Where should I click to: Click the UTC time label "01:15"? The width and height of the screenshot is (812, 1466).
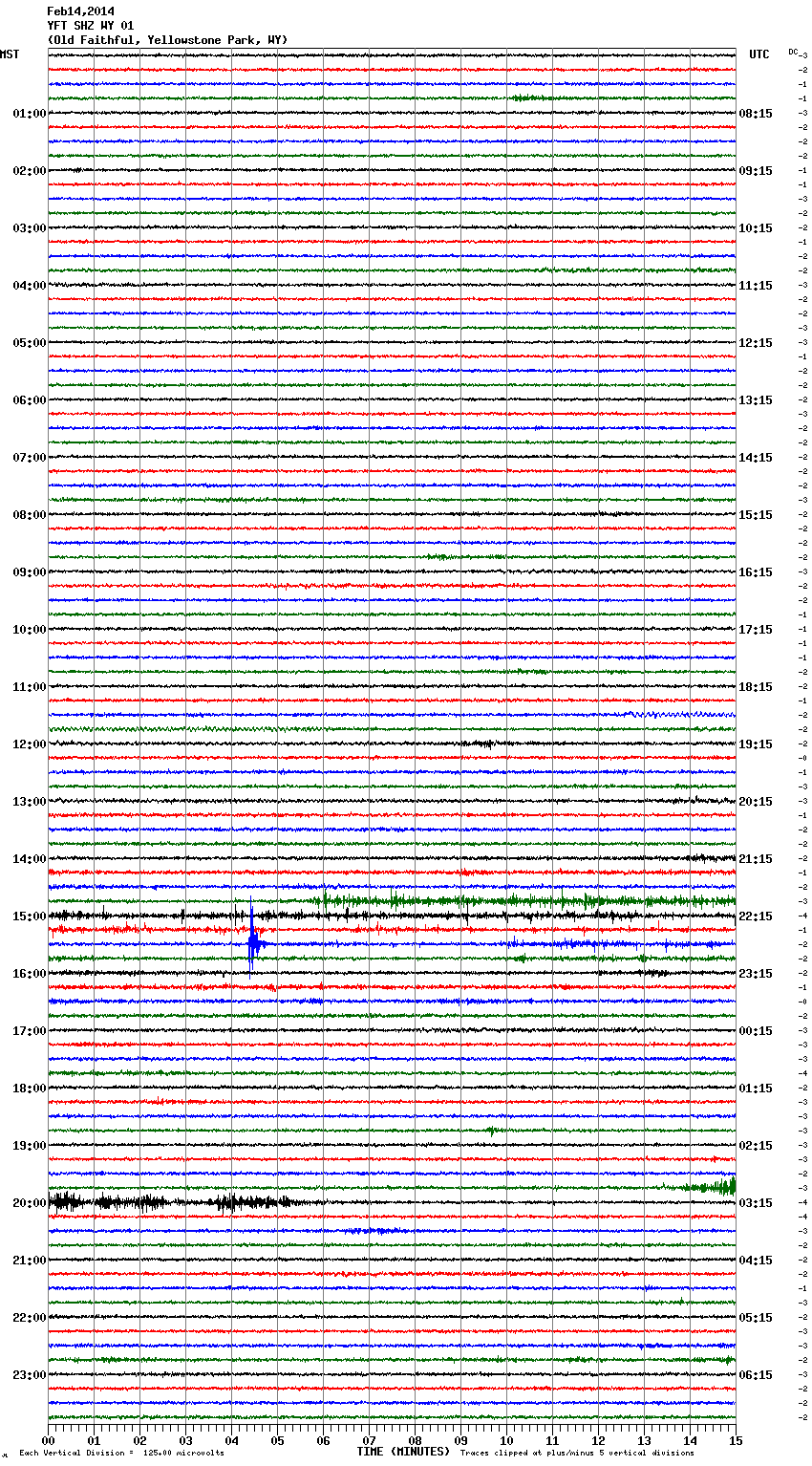756,1089
